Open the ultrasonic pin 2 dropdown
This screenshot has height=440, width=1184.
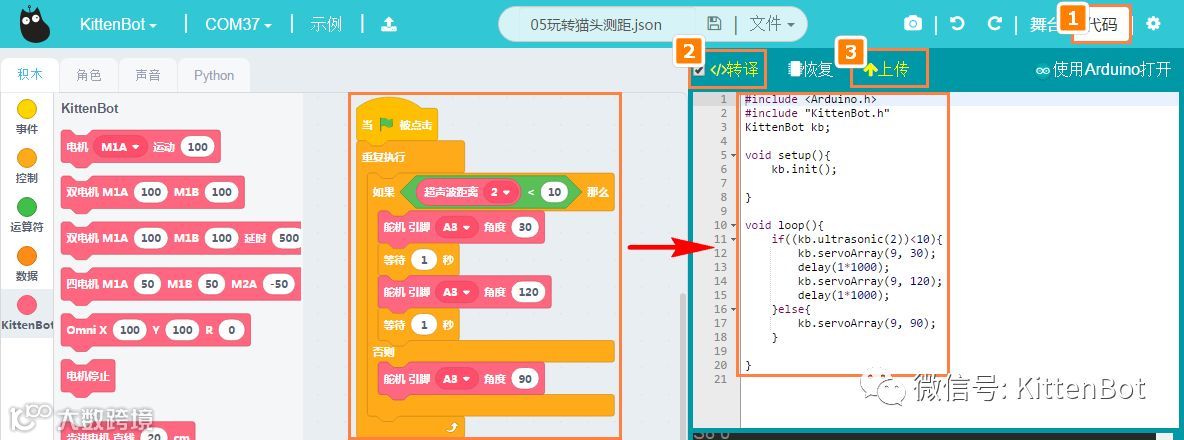pyautogui.click(x=500, y=192)
